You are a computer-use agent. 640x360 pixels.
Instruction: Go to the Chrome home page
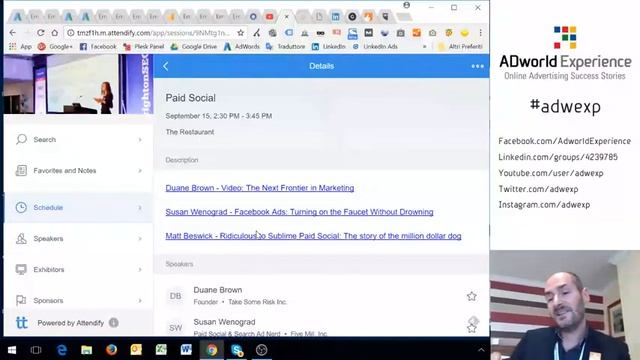54,32
